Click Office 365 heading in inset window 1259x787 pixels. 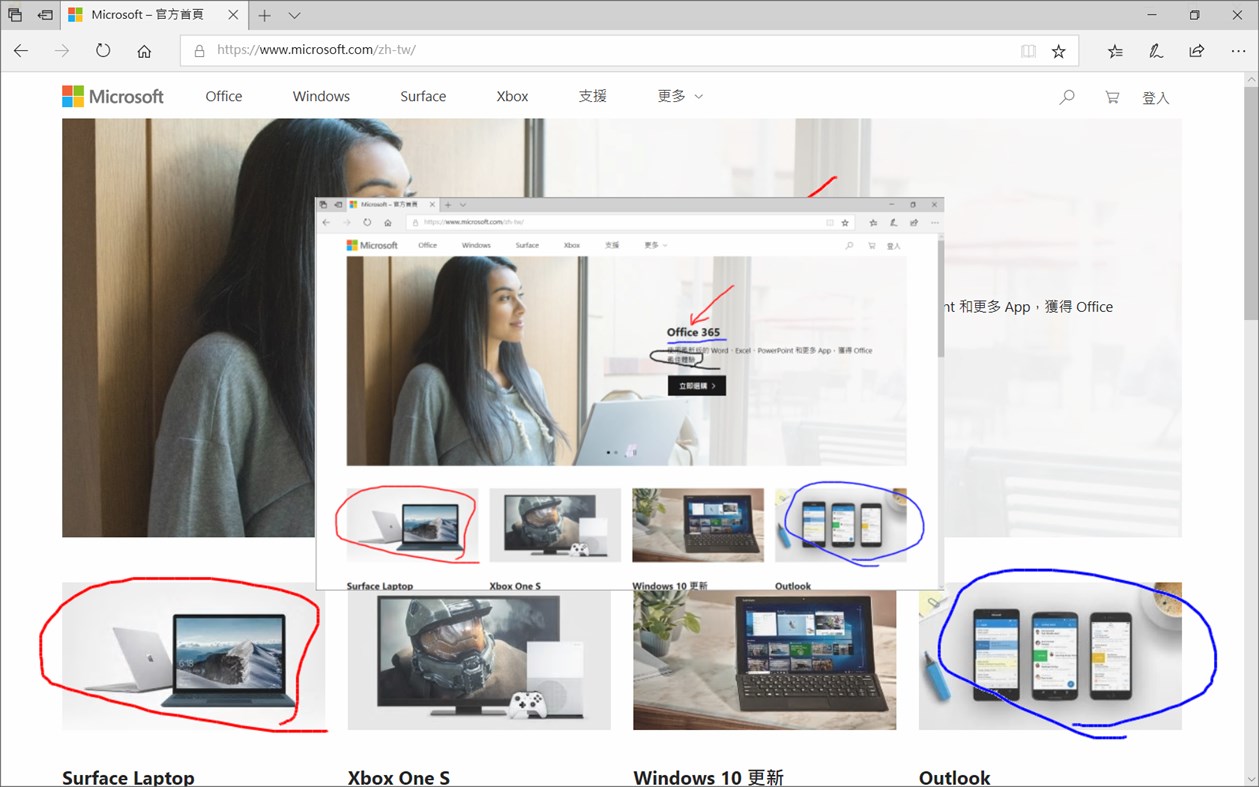click(x=693, y=332)
